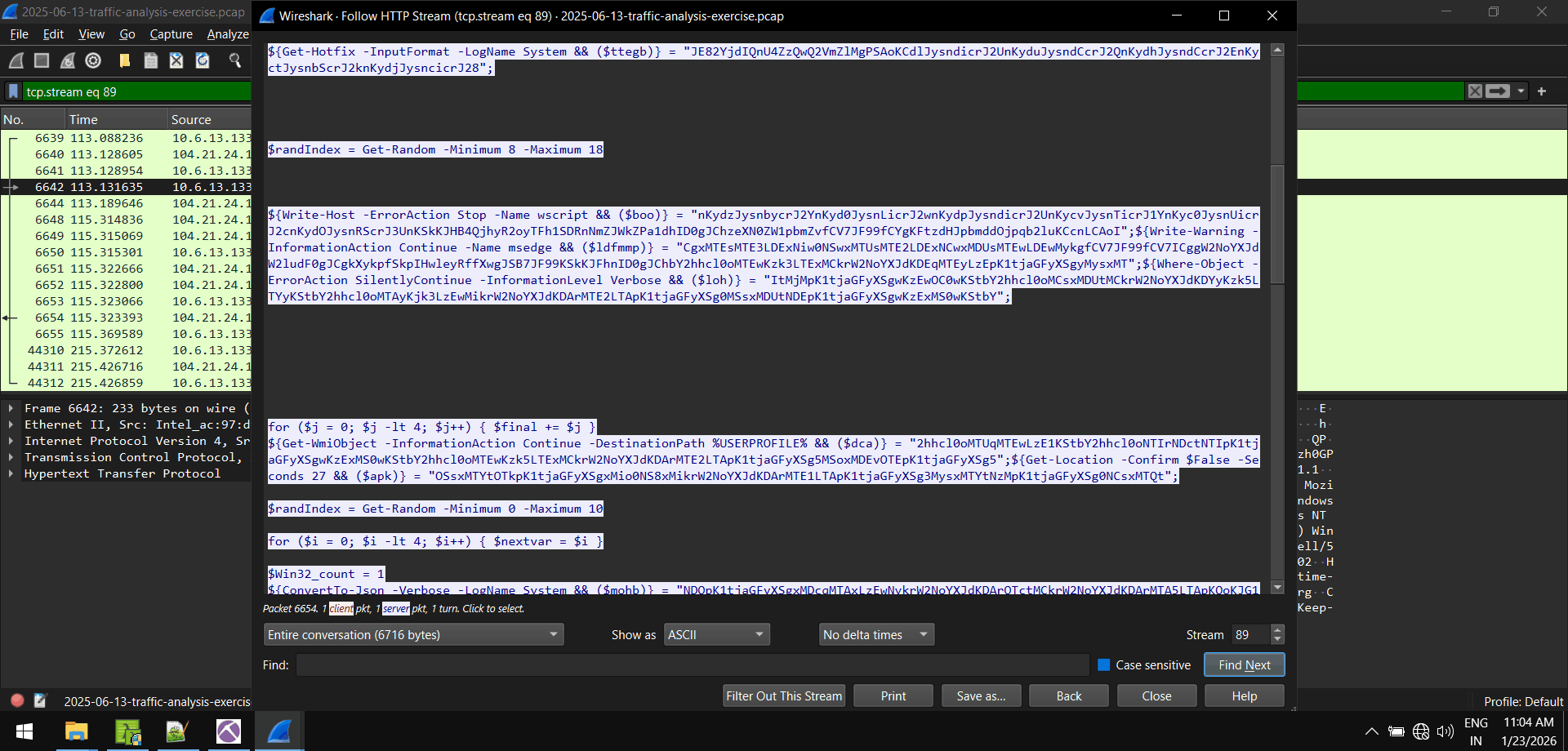Screen dimensions: 1568x751
Task: Click the stop capture icon
Action: [41, 60]
